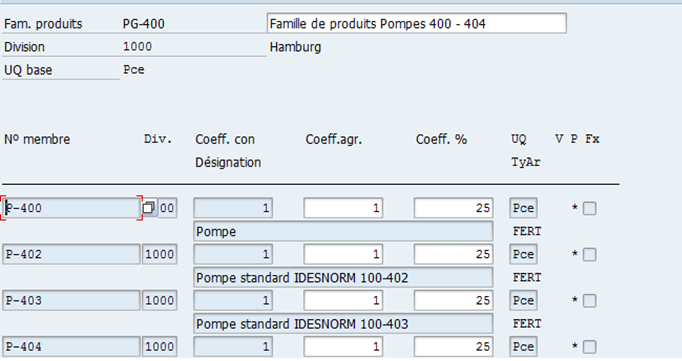Select the P-404 member number field
The width and height of the screenshot is (682, 361).
(71, 347)
